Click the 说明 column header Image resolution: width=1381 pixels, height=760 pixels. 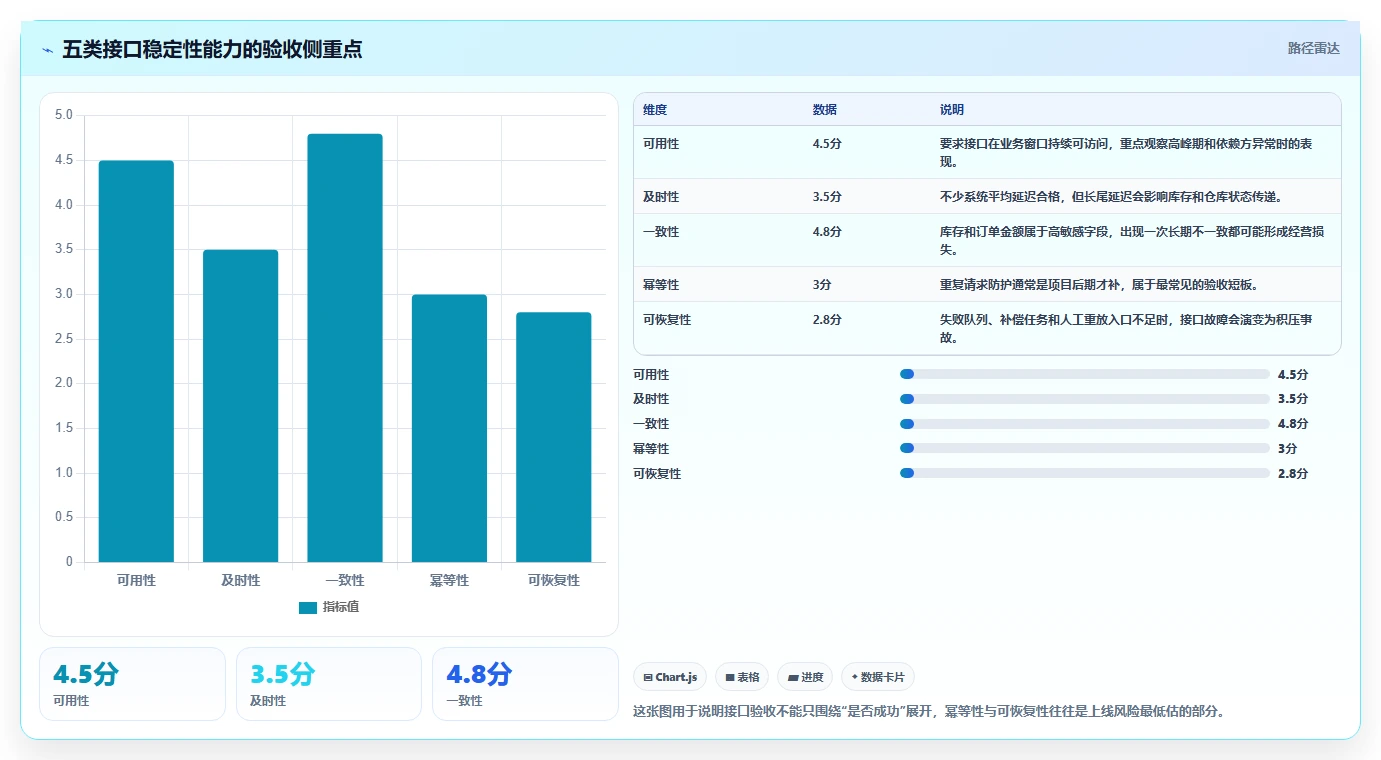pos(952,109)
